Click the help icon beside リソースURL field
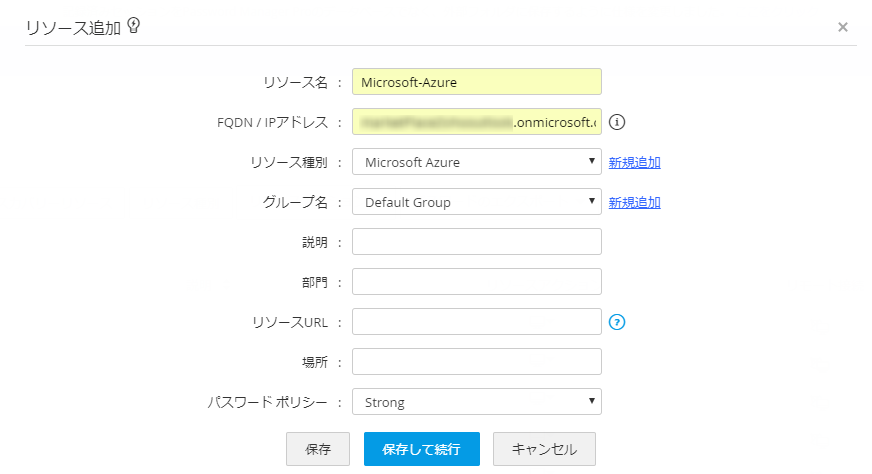The width and height of the screenshot is (872, 474). [617, 322]
